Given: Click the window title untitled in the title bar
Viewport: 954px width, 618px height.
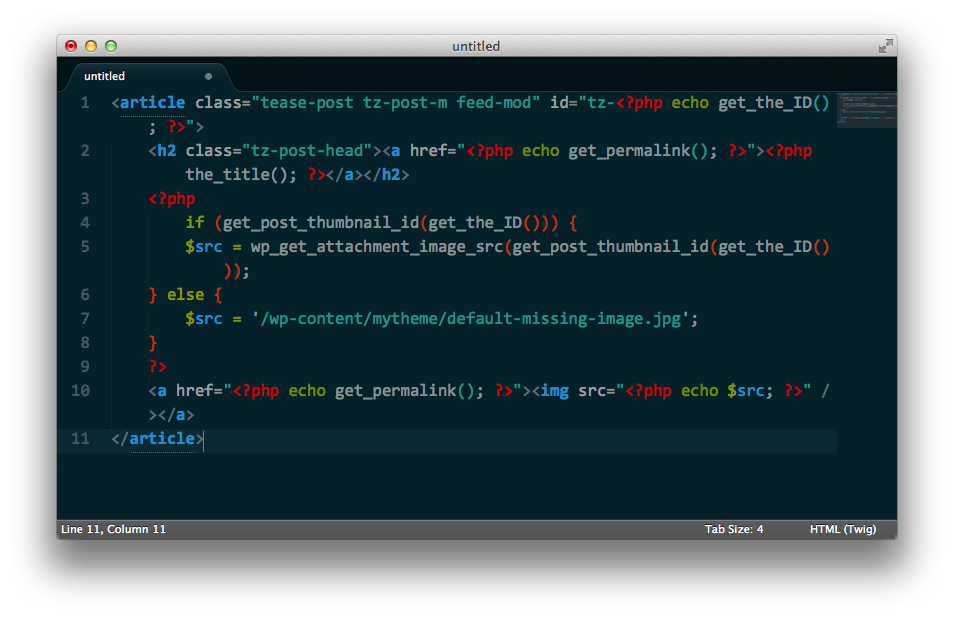Looking at the screenshot, I should click(476, 46).
